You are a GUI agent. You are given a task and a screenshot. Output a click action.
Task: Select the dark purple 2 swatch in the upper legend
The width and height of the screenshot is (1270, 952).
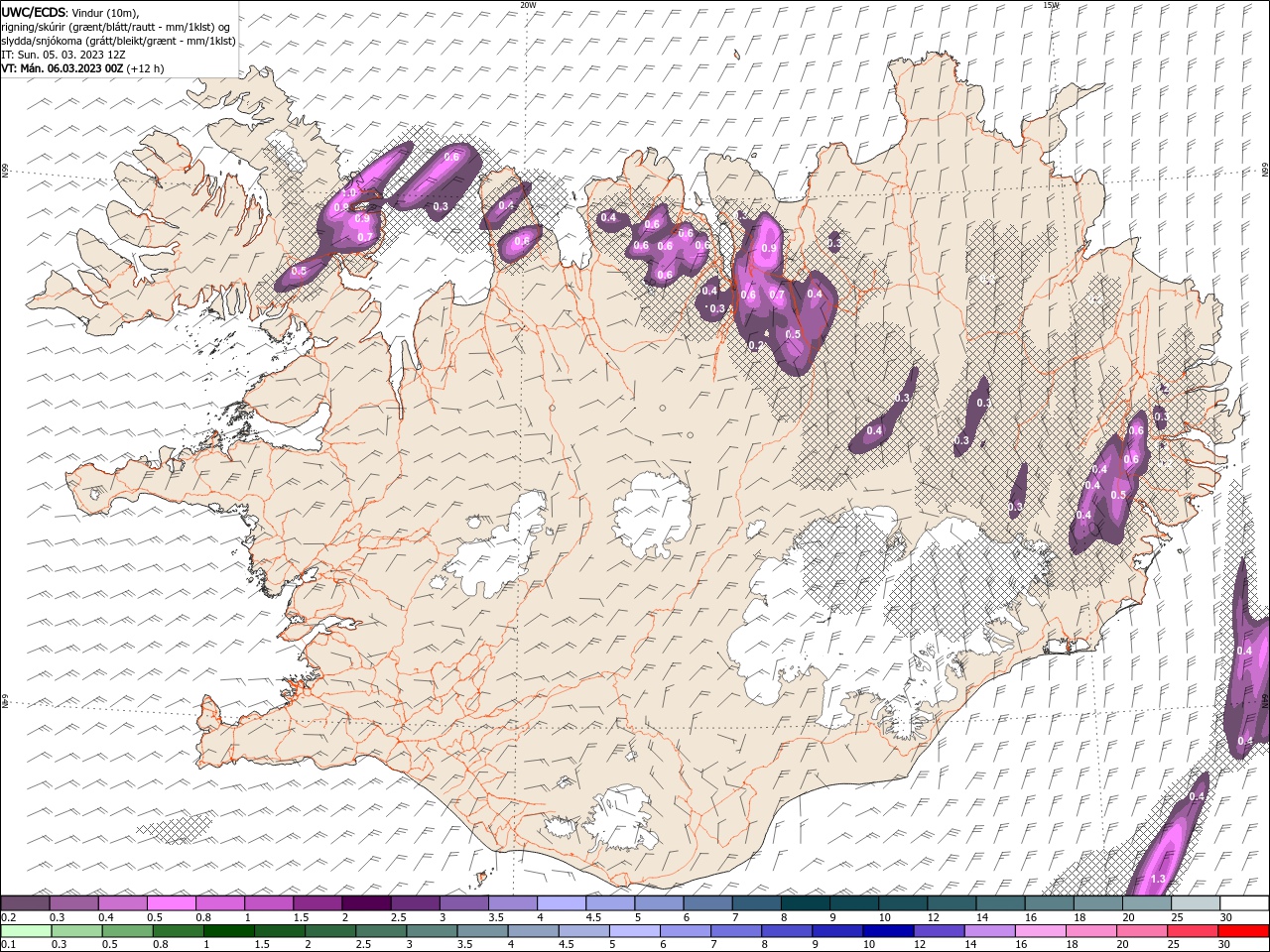click(x=365, y=903)
